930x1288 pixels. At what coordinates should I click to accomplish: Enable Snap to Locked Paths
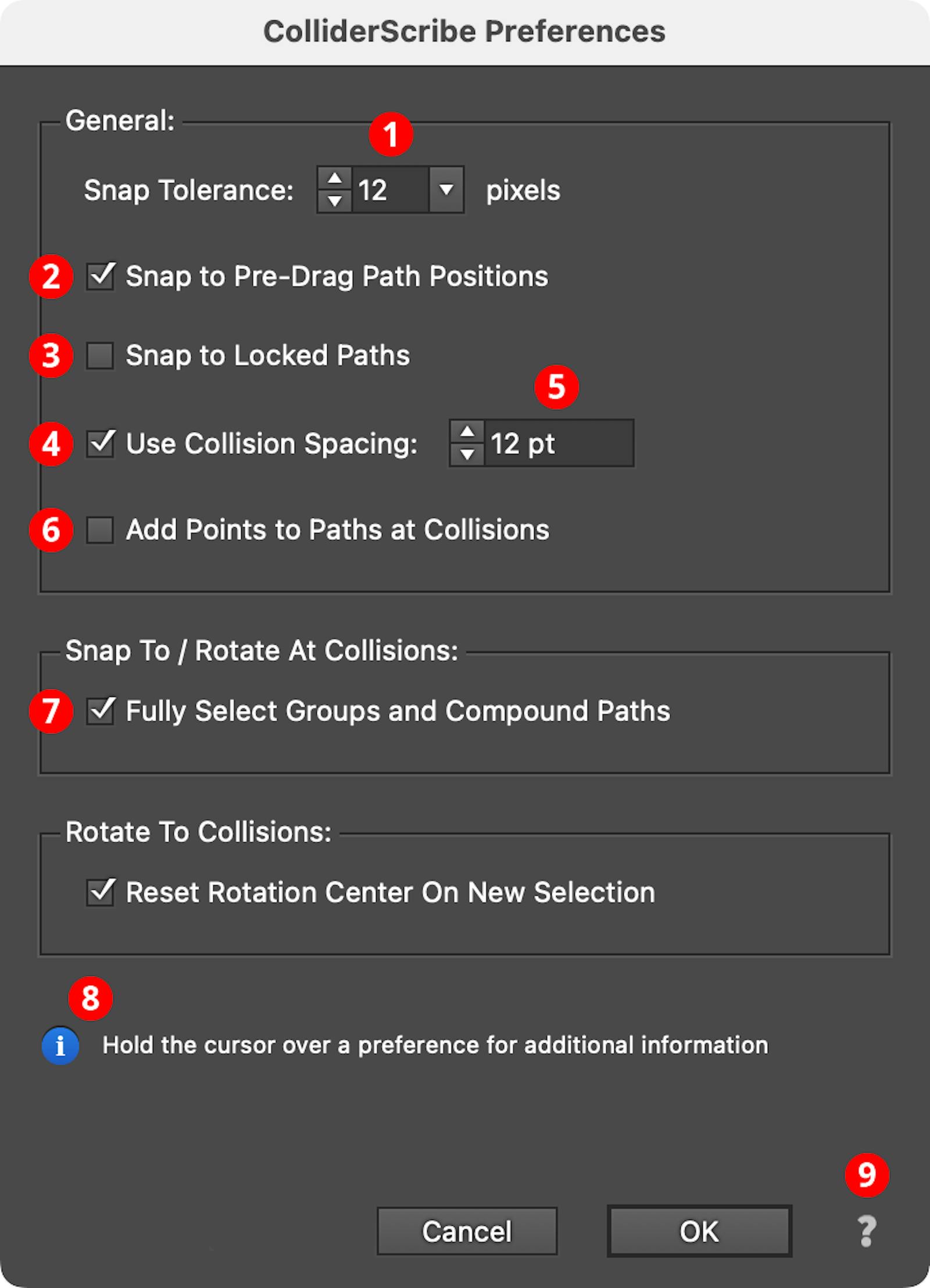[x=101, y=355]
